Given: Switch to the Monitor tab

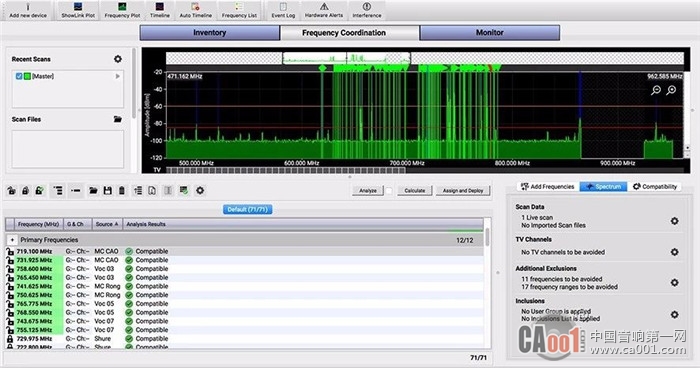Looking at the screenshot, I should [x=489, y=33].
